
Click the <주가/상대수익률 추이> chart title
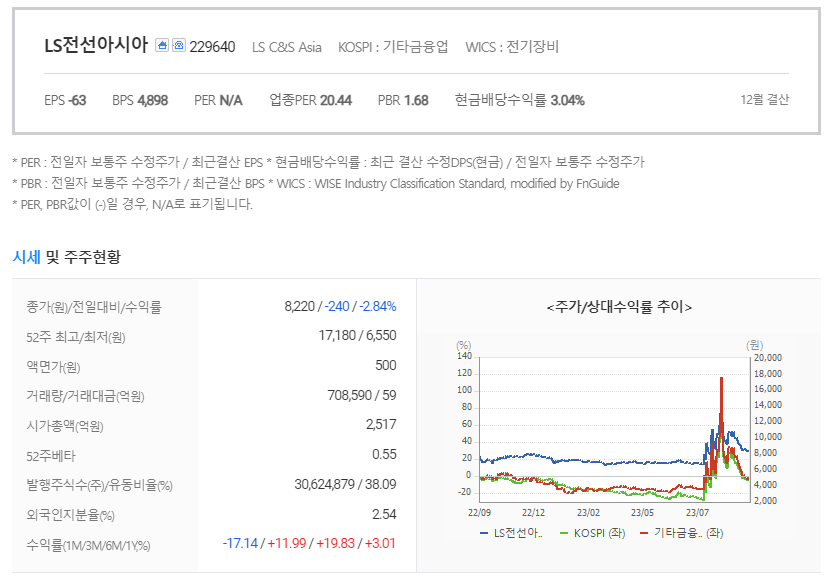[x=619, y=307]
